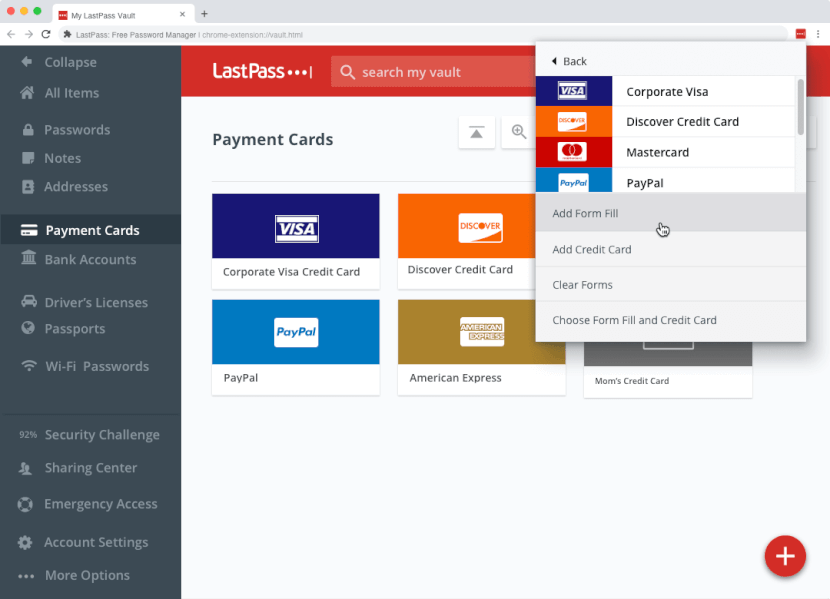Click the Mastercard logo in dropdown list
The width and height of the screenshot is (830, 599).
click(x=573, y=152)
